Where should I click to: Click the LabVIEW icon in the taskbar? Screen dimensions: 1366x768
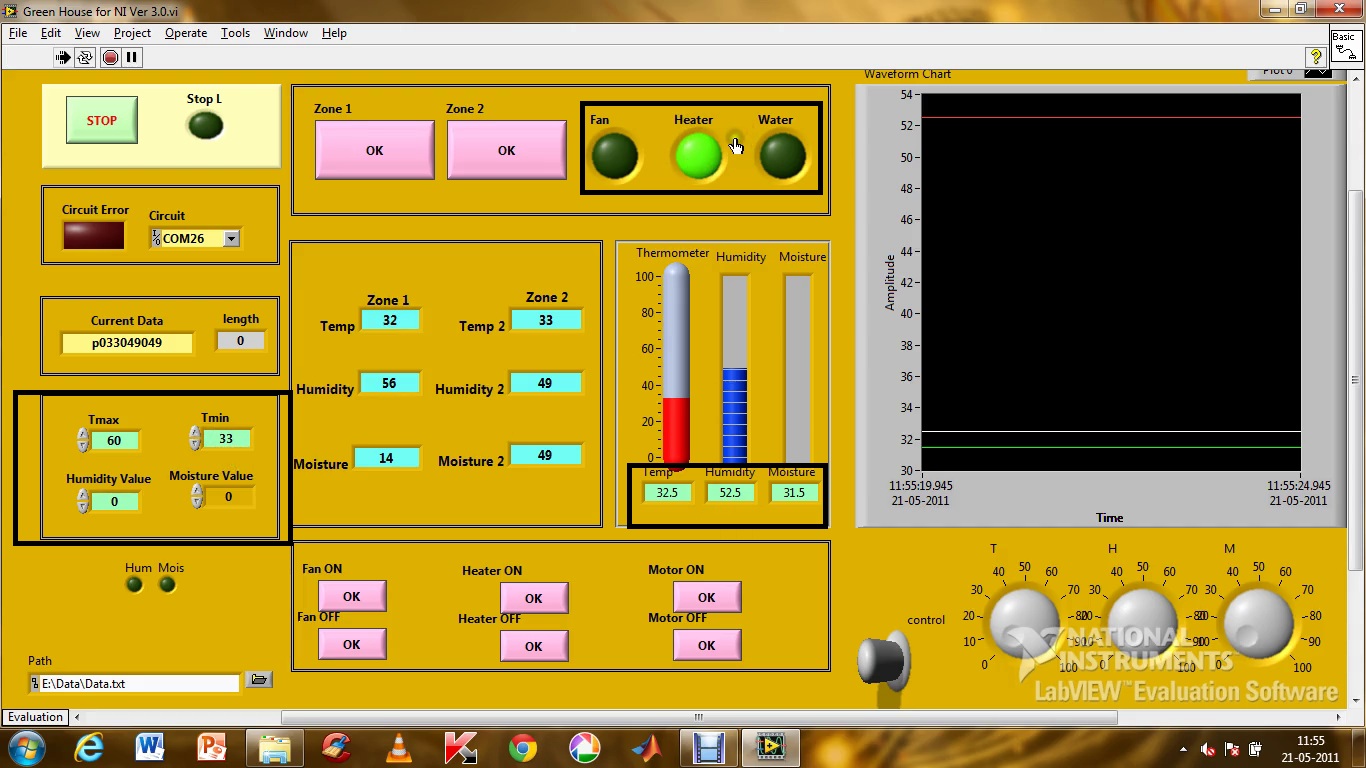[x=771, y=748]
